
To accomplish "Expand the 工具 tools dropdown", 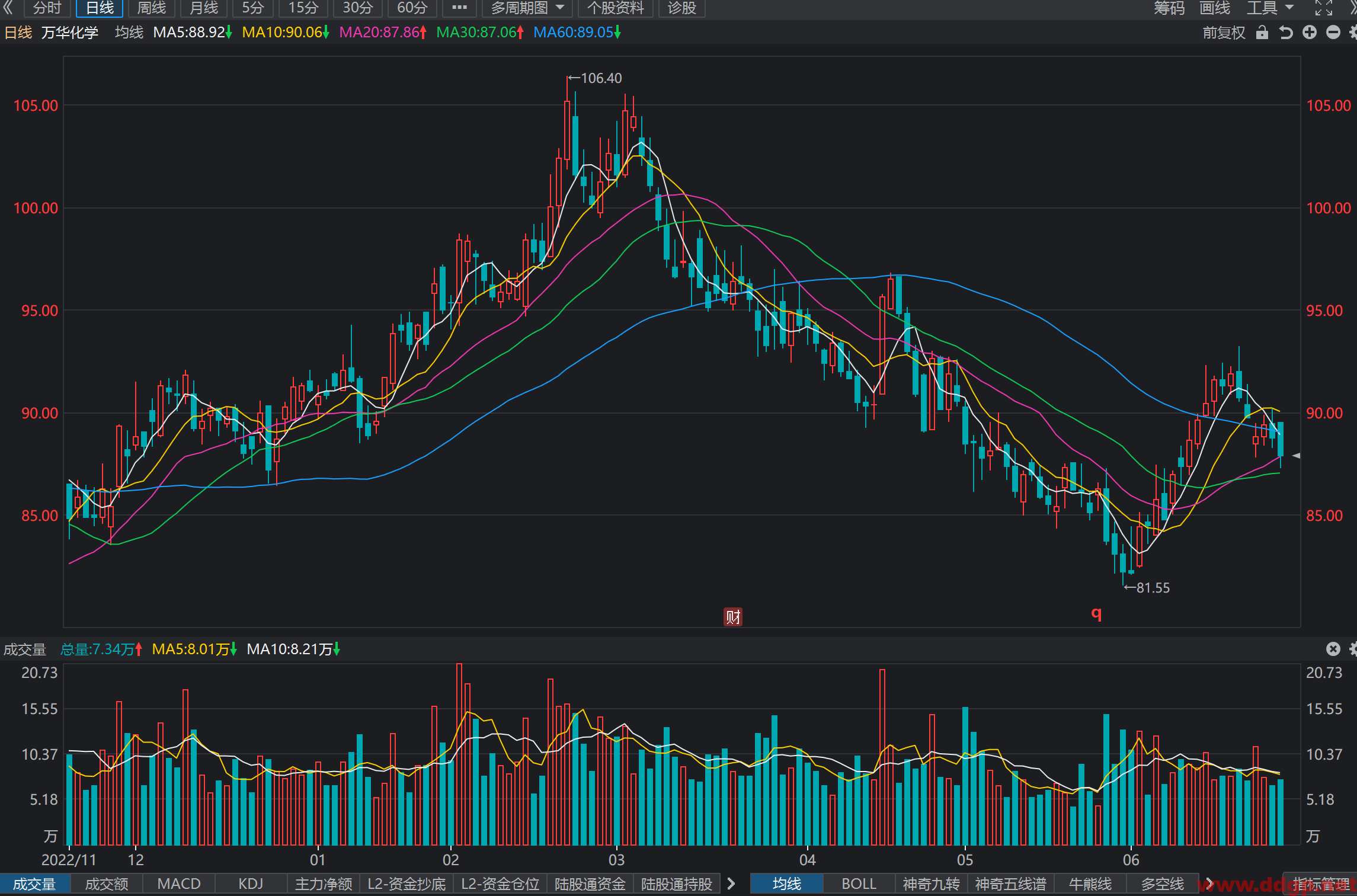I will [x=1270, y=8].
